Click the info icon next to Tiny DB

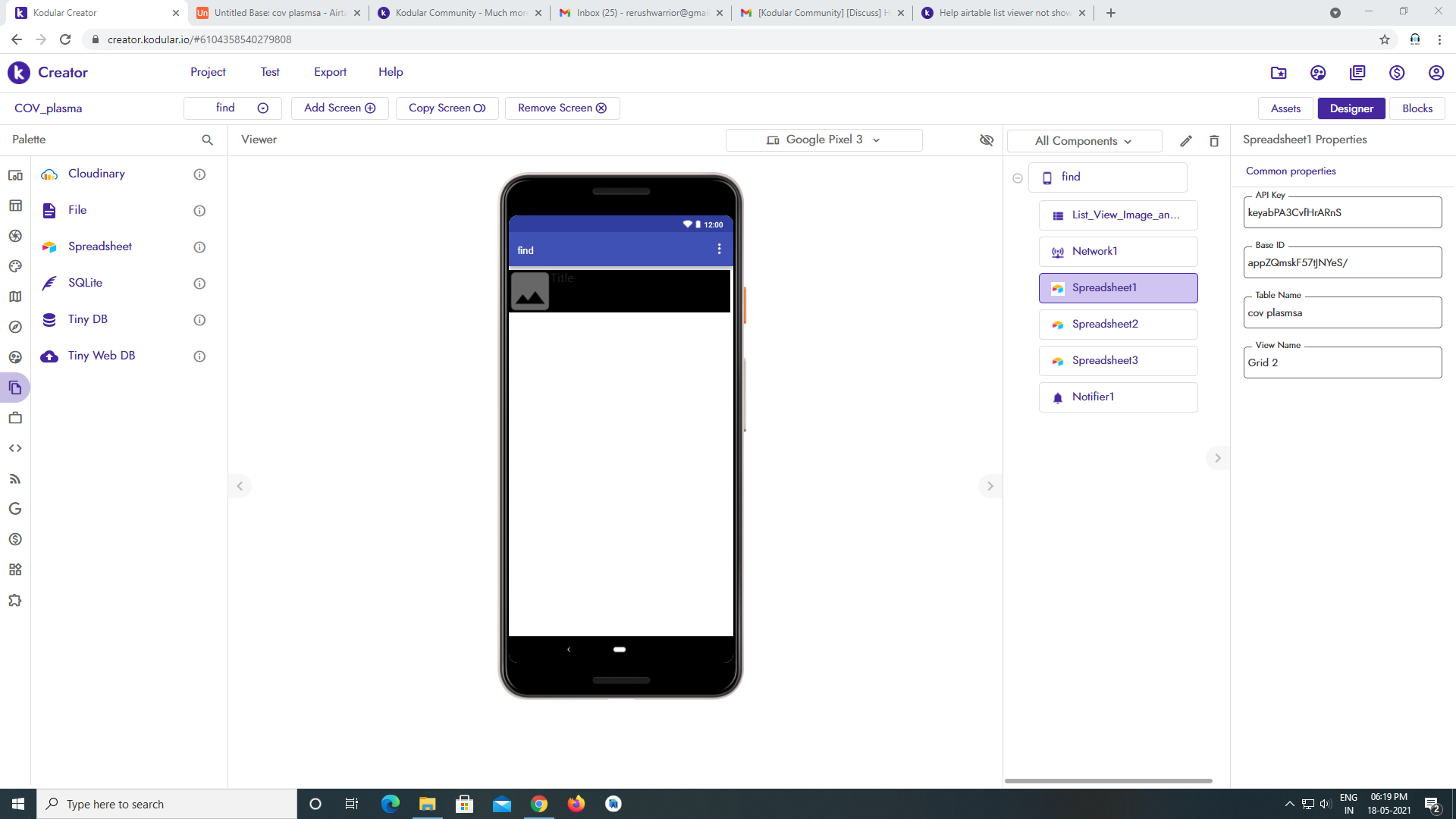coord(199,320)
